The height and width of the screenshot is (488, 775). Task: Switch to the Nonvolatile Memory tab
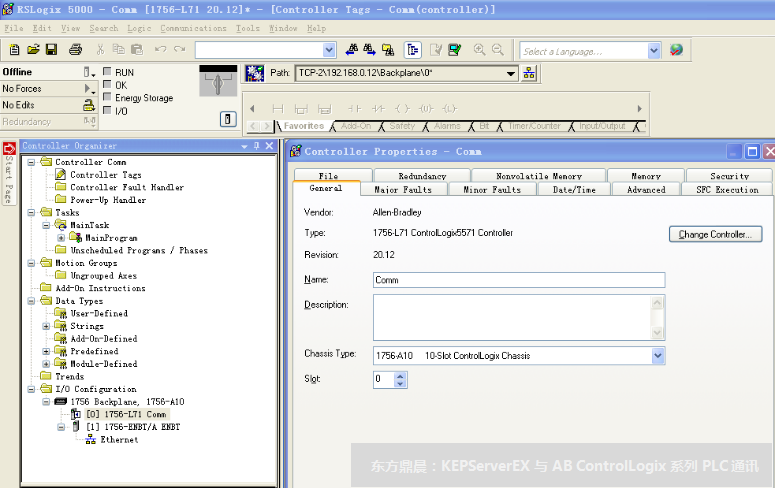(x=539, y=176)
